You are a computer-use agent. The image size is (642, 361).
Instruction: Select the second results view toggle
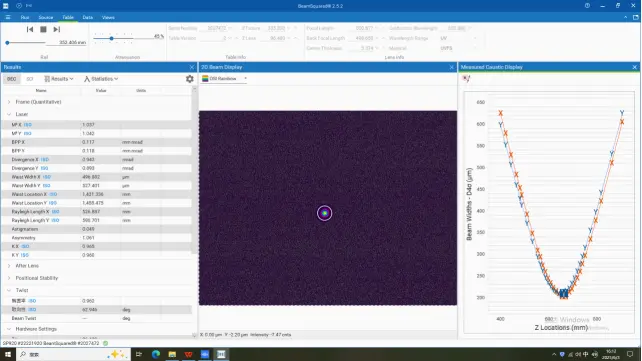click(x=29, y=79)
